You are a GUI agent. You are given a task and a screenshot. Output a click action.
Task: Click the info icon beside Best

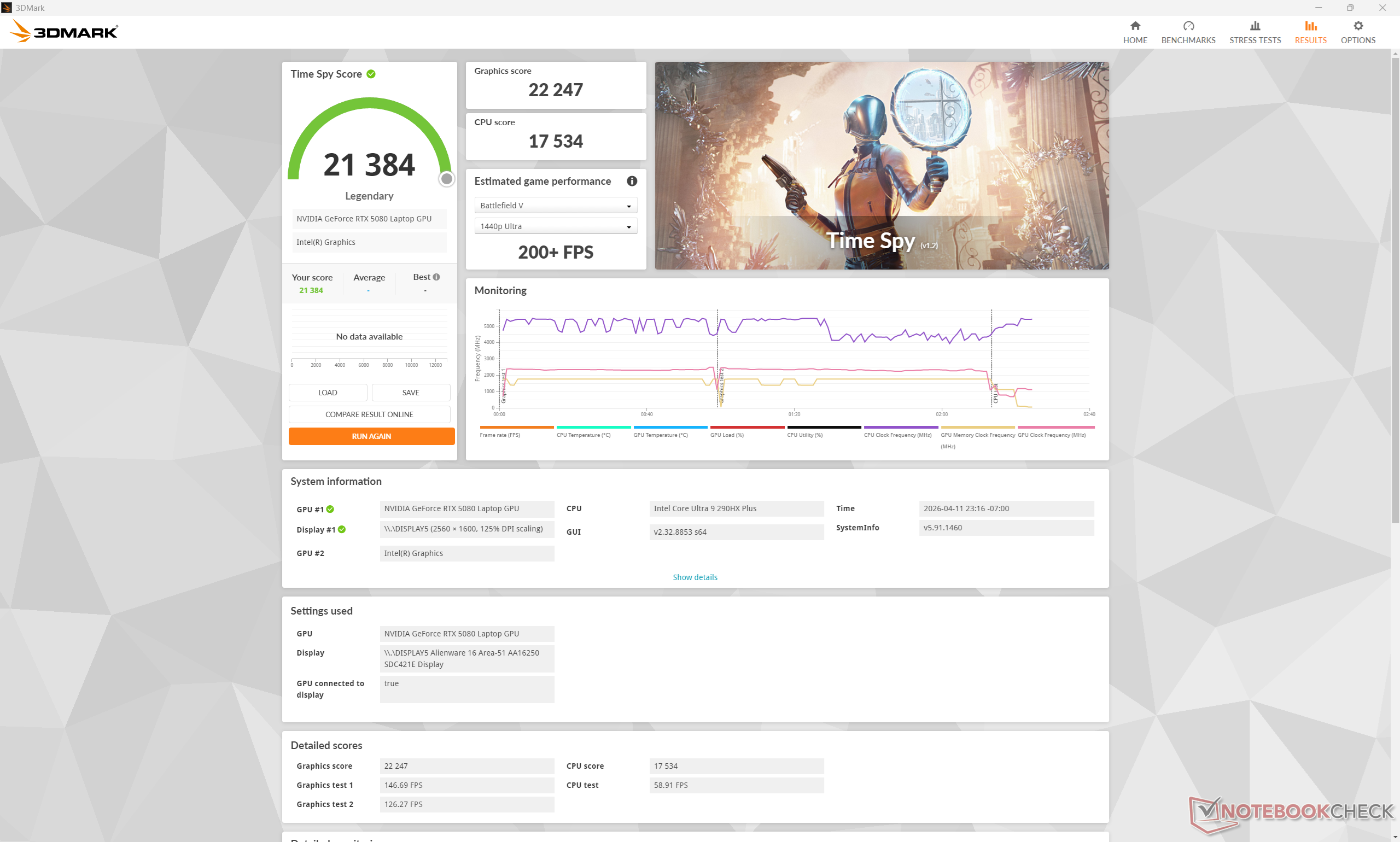[x=436, y=277]
